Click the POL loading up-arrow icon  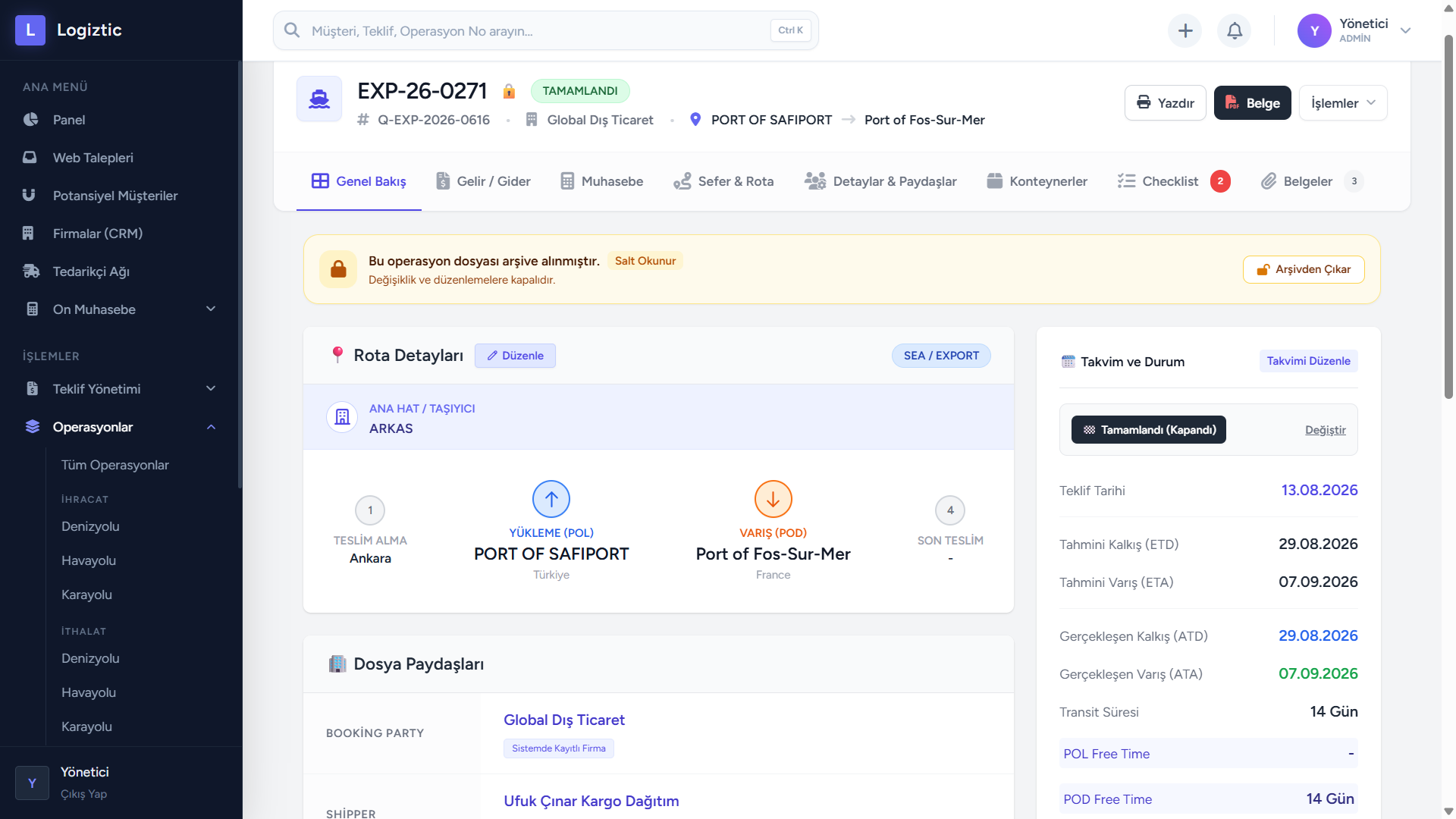(x=551, y=499)
